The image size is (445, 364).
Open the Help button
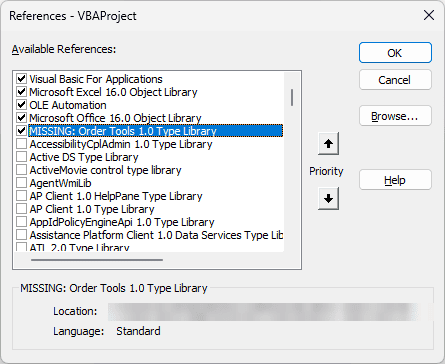tap(395, 180)
